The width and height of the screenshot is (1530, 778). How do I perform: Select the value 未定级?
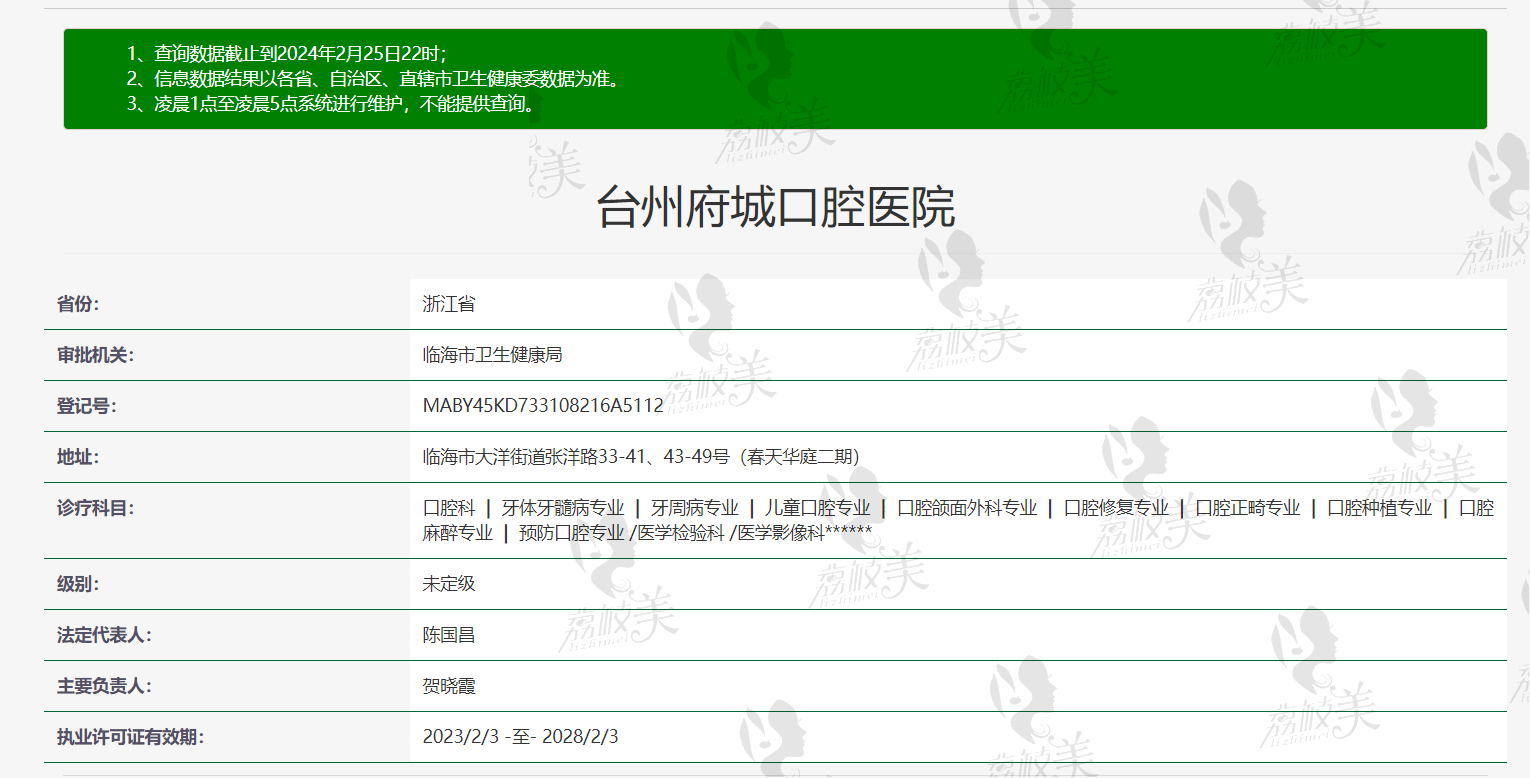click(449, 584)
